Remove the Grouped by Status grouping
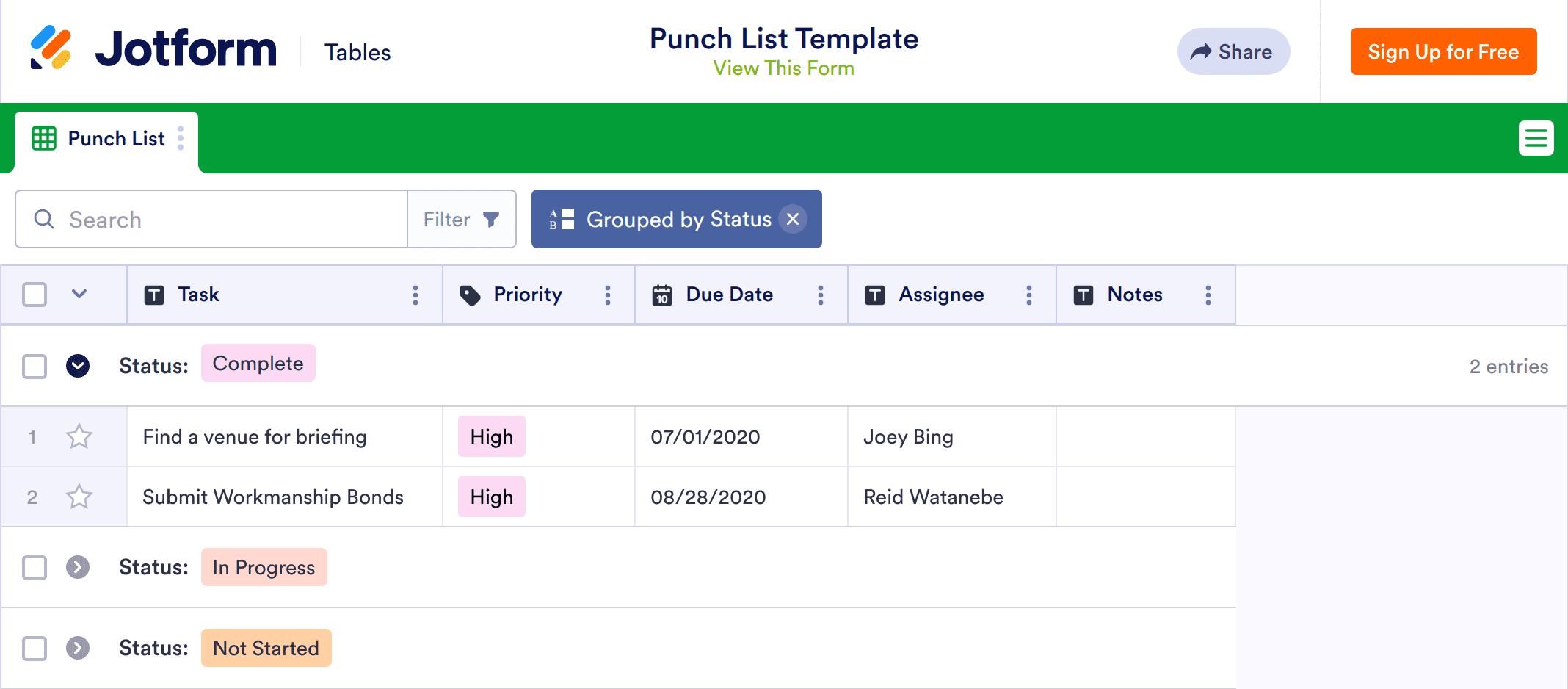The width and height of the screenshot is (1568, 689). [x=793, y=219]
